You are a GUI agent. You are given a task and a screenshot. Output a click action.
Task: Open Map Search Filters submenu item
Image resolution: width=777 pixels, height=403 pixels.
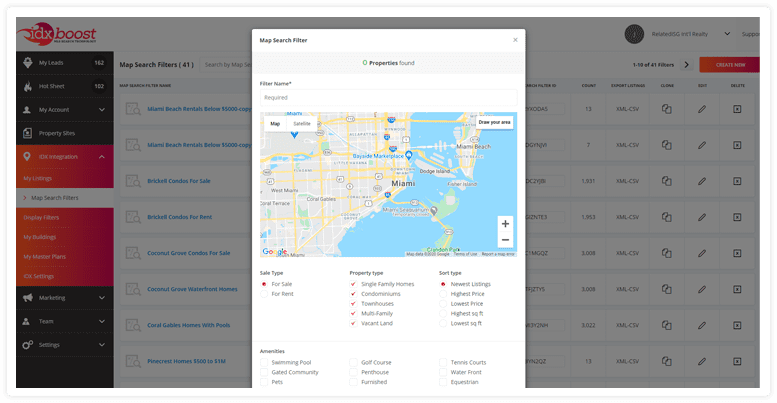(x=55, y=198)
